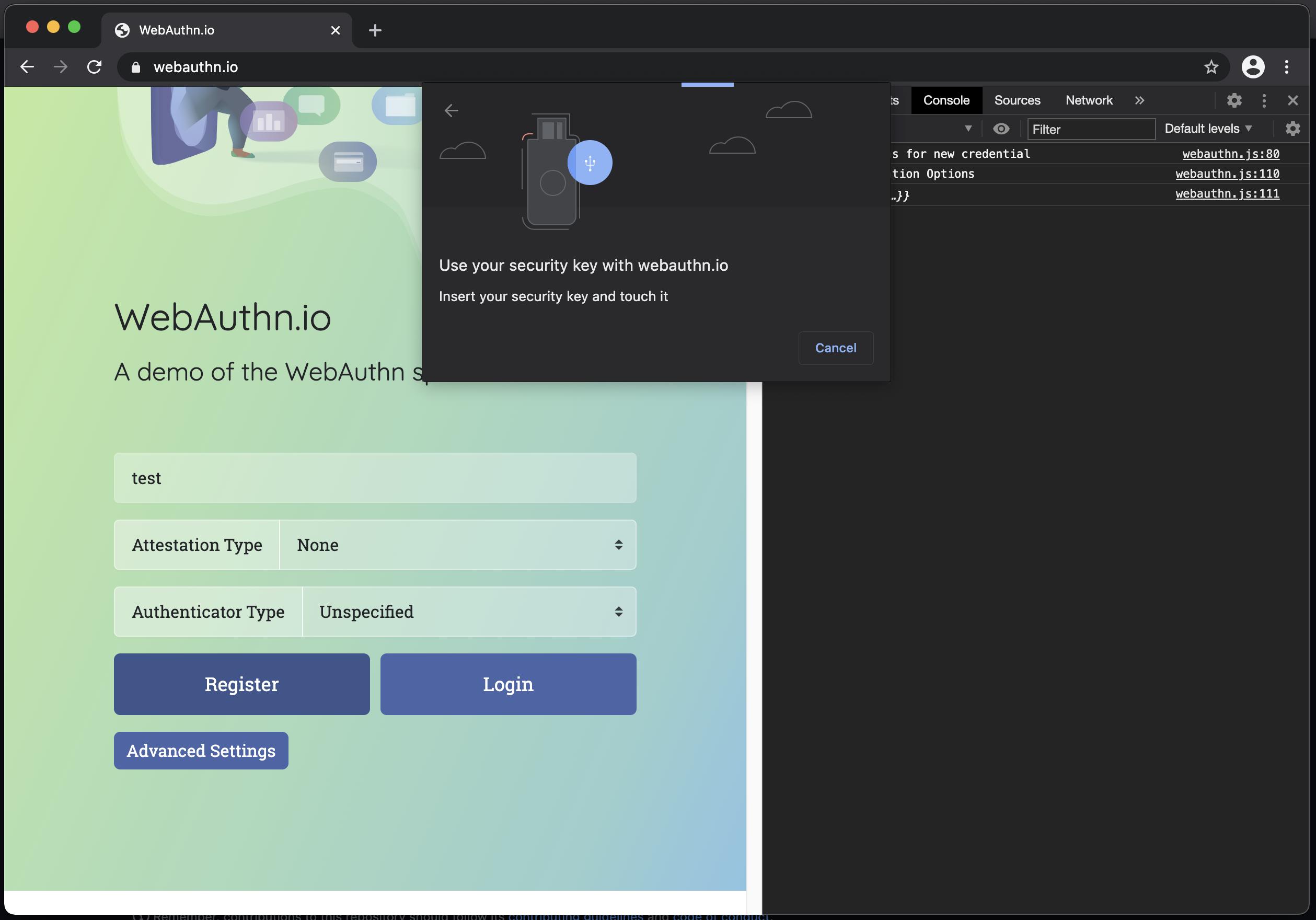Image resolution: width=1316 pixels, height=920 pixels.
Task: Create a live expression with the eye icon
Action: [1001, 129]
